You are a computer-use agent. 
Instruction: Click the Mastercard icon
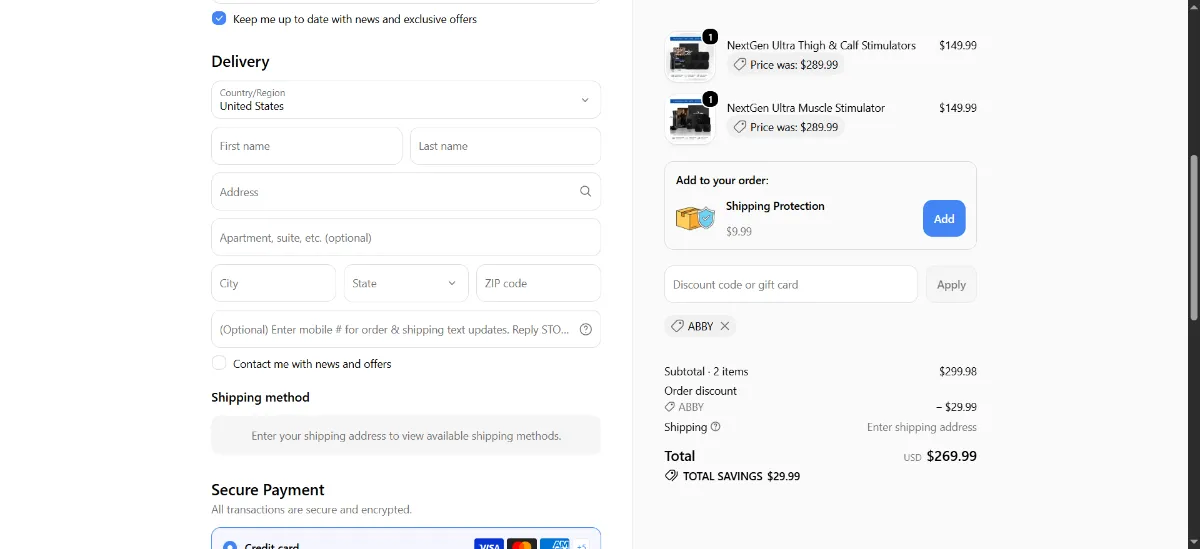tap(521, 545)
